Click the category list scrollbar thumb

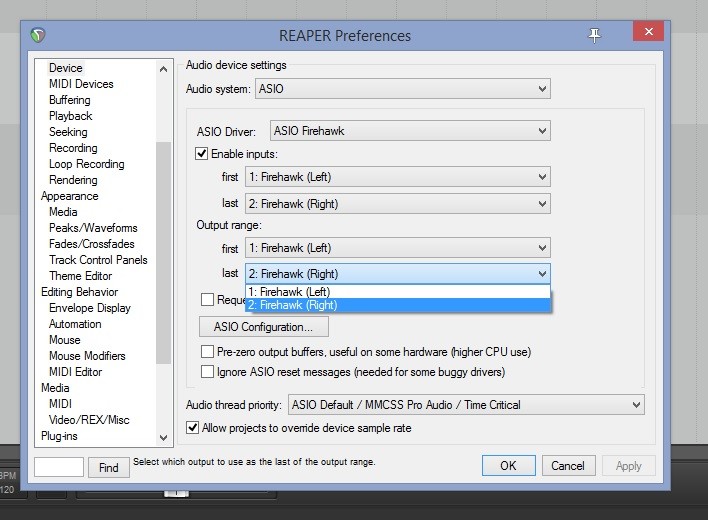click(x=163, y=253)
